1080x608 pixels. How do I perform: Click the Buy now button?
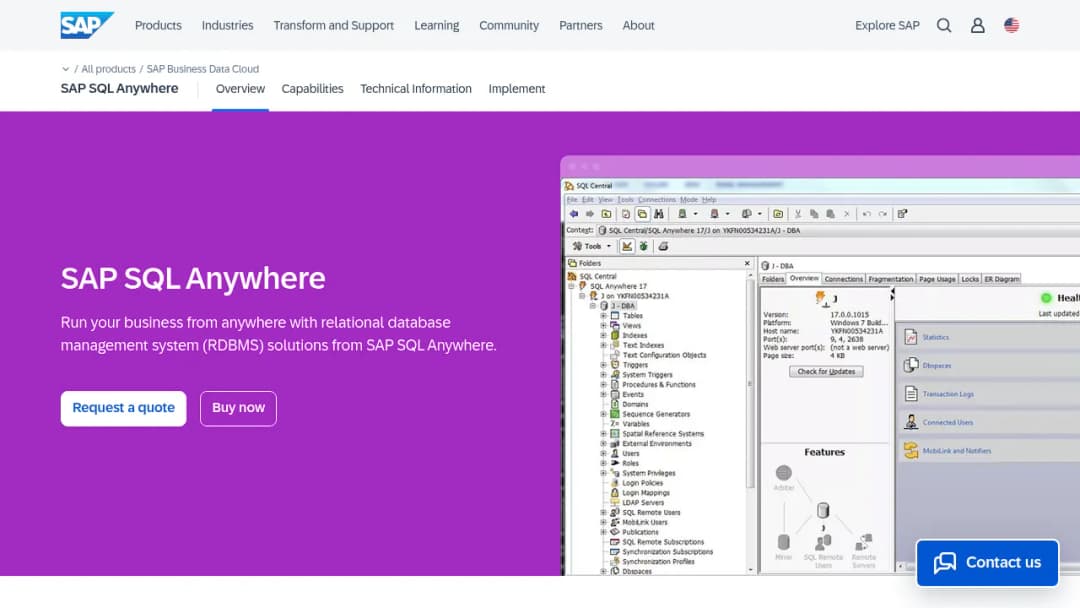[x=238, y=408]
